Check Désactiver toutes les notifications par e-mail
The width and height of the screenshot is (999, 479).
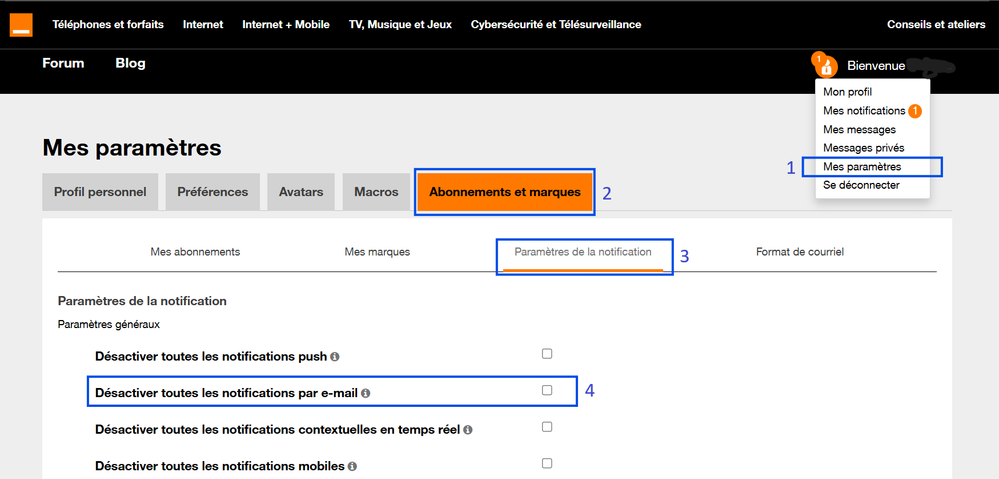tap(547, 390)
